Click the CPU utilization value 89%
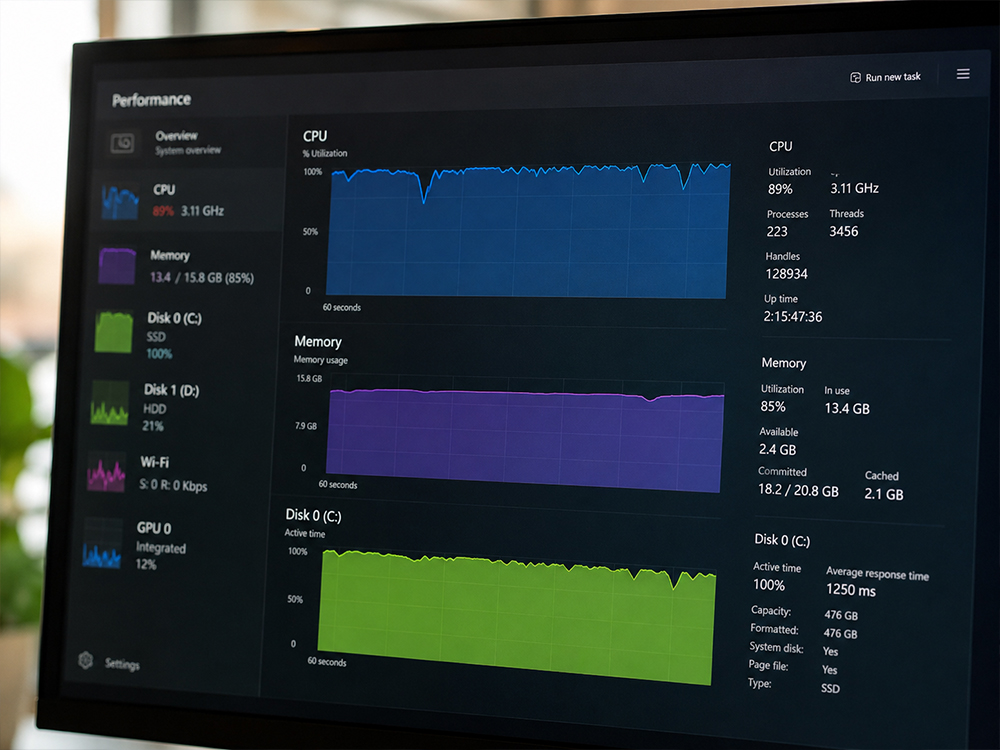This screenshot has width=1000, height=750. pos(780,189)
